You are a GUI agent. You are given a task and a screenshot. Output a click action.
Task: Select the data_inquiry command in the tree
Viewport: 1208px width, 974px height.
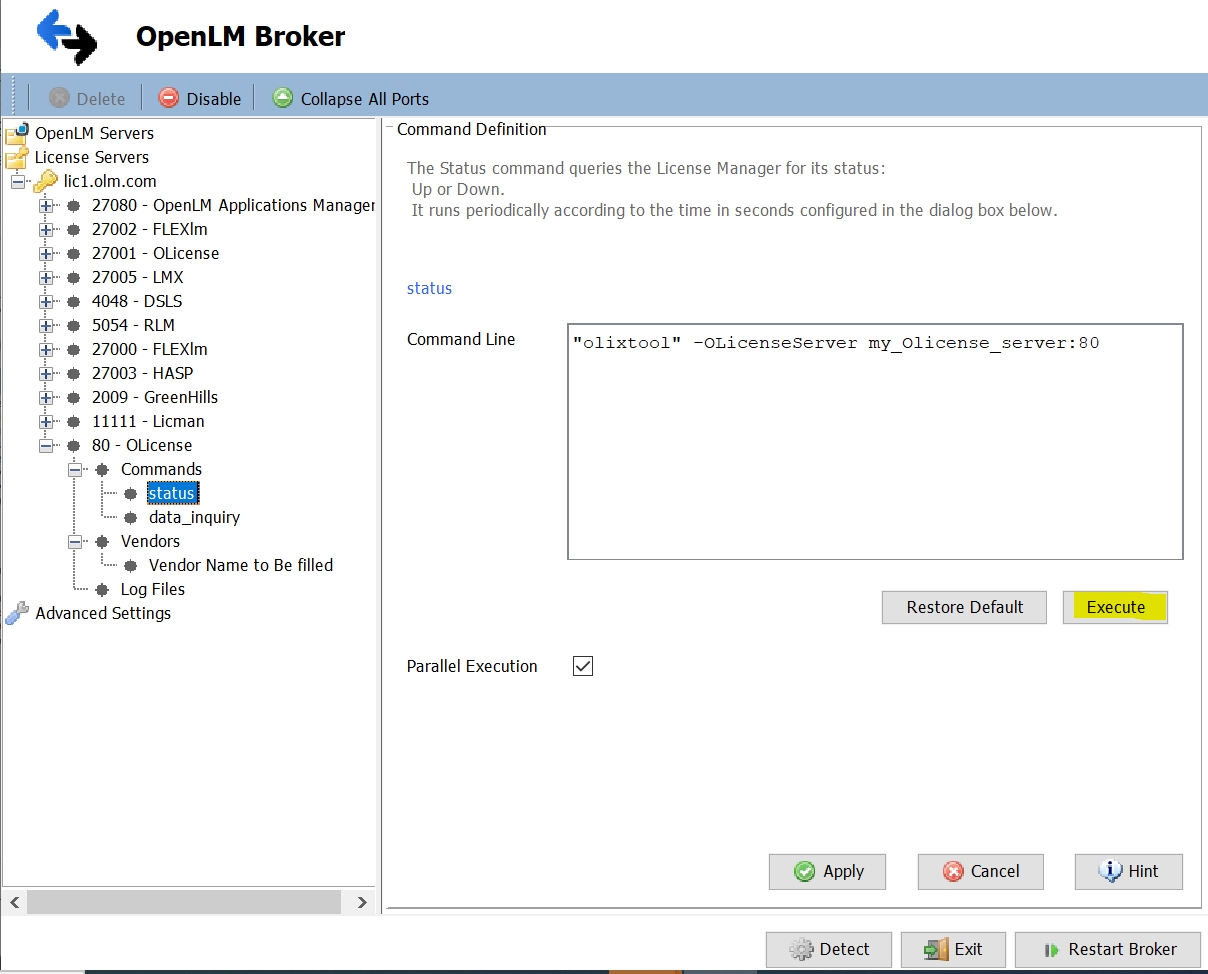click(x=194, y=517)
